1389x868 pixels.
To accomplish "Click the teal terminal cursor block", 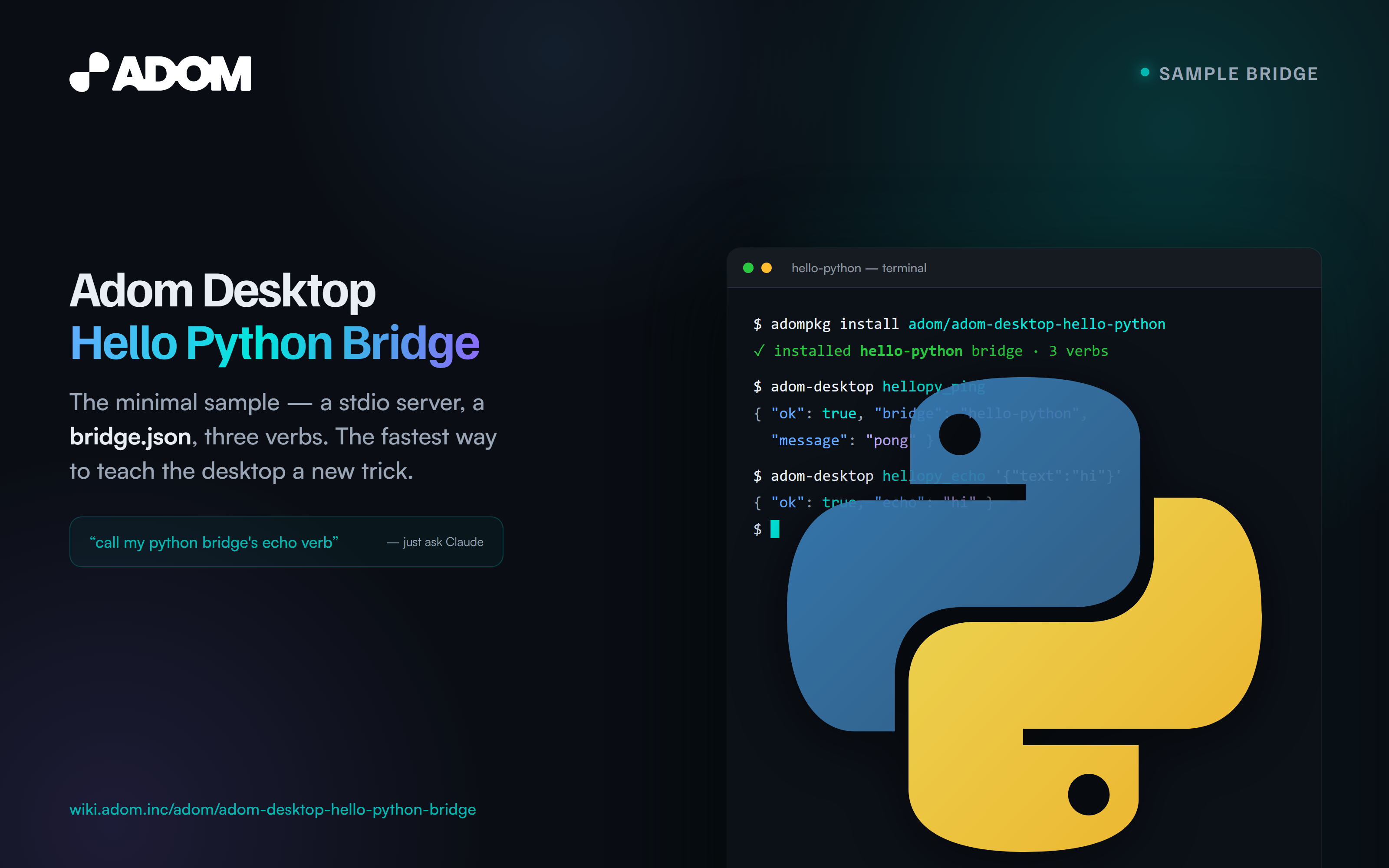I will click(775, 529).
